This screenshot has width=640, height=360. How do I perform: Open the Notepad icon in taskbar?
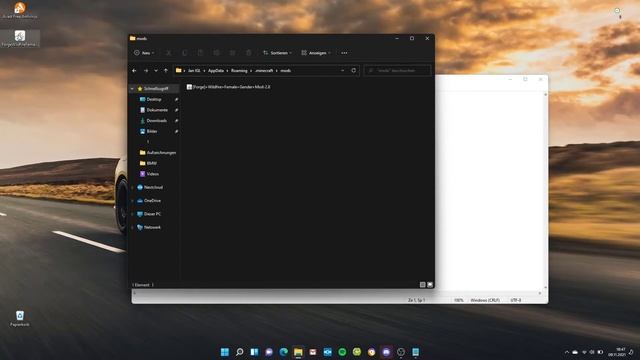[416, 352]
